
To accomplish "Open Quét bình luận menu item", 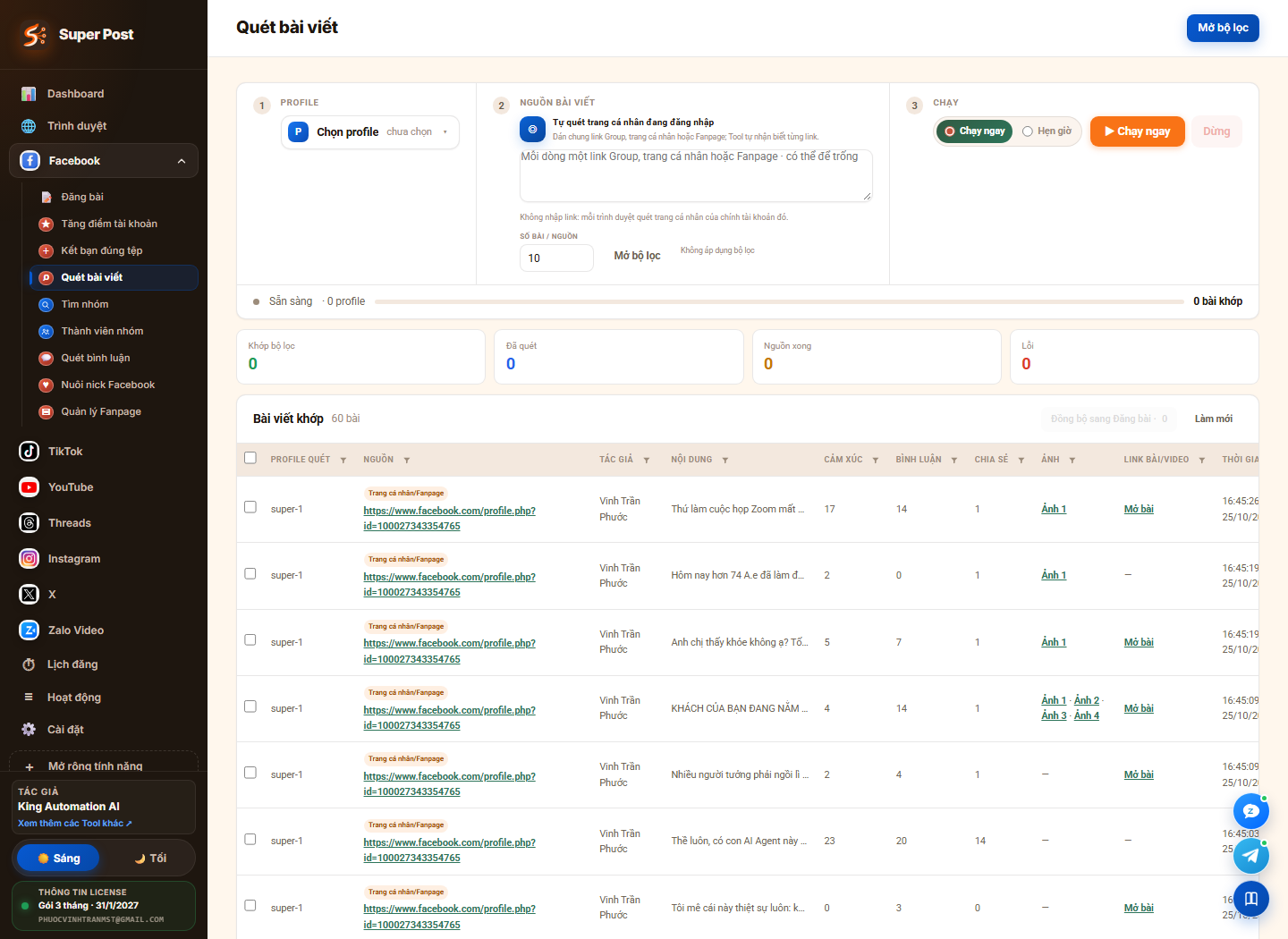I will [114, 358].
